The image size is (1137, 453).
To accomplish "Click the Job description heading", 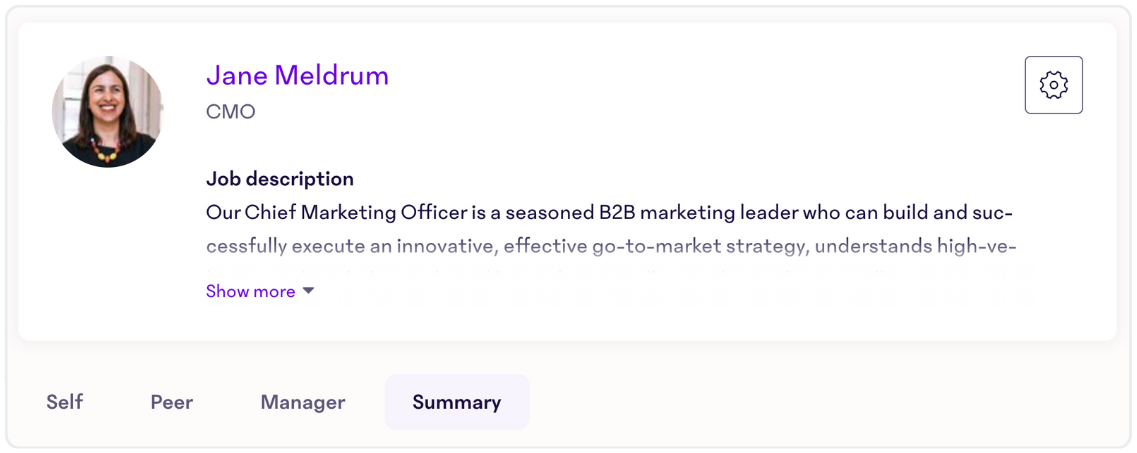I will pyautogui.click(x=280, y=178).
